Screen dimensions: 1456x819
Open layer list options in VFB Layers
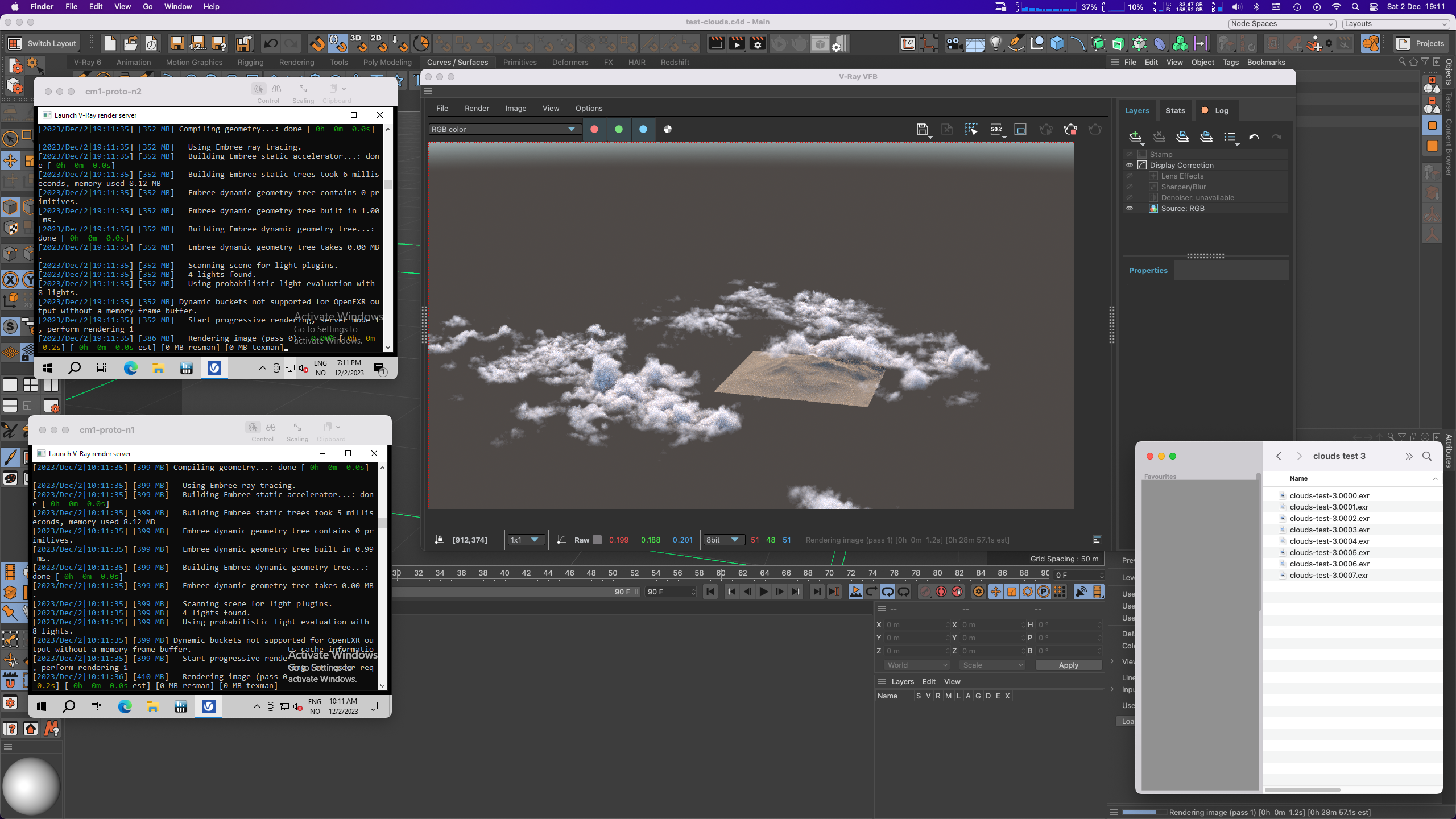pyautogui.click(x=1230, y=137)
